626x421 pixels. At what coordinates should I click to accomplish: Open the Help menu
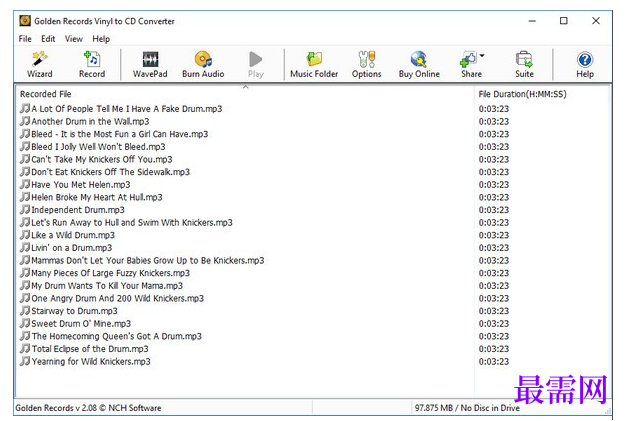[101, 39]
